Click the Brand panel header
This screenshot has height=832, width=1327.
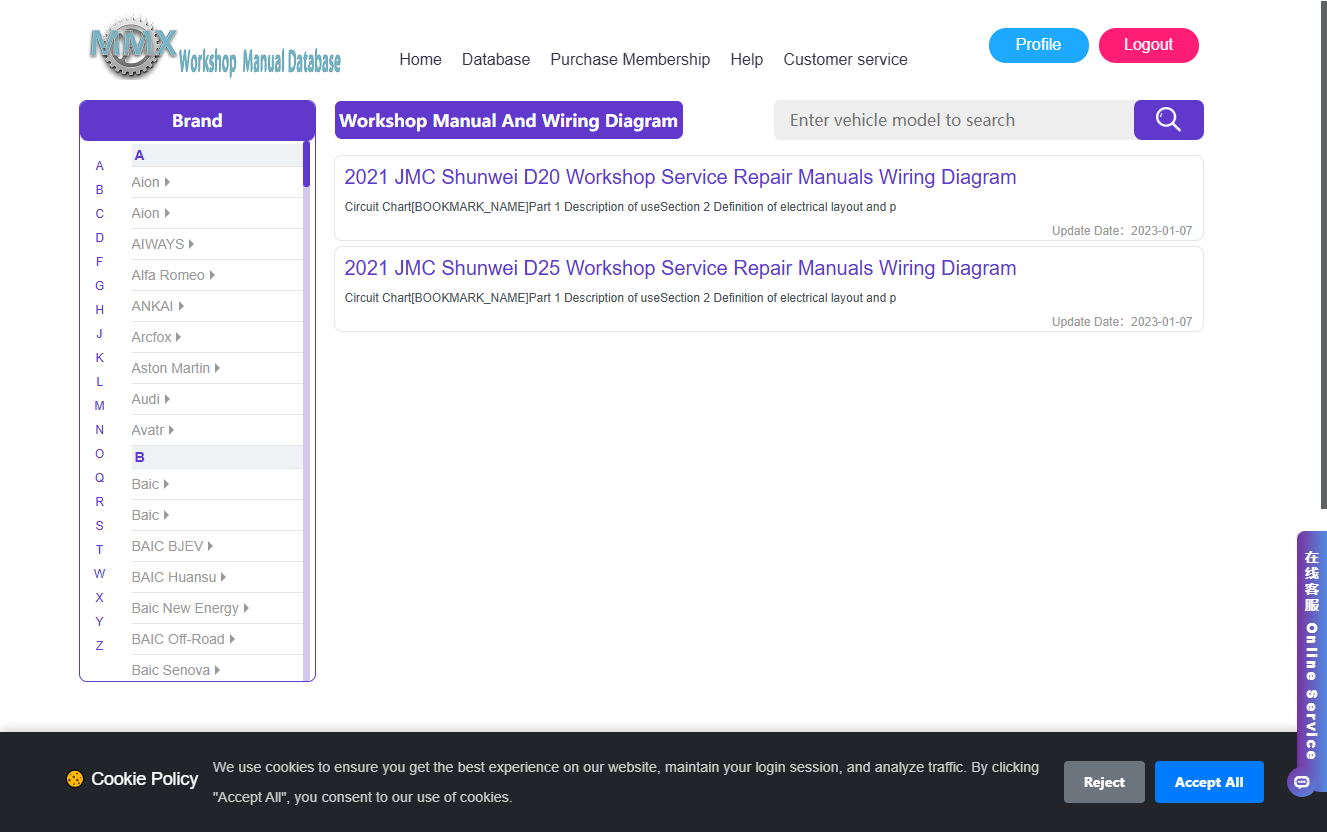pos(197,120)
